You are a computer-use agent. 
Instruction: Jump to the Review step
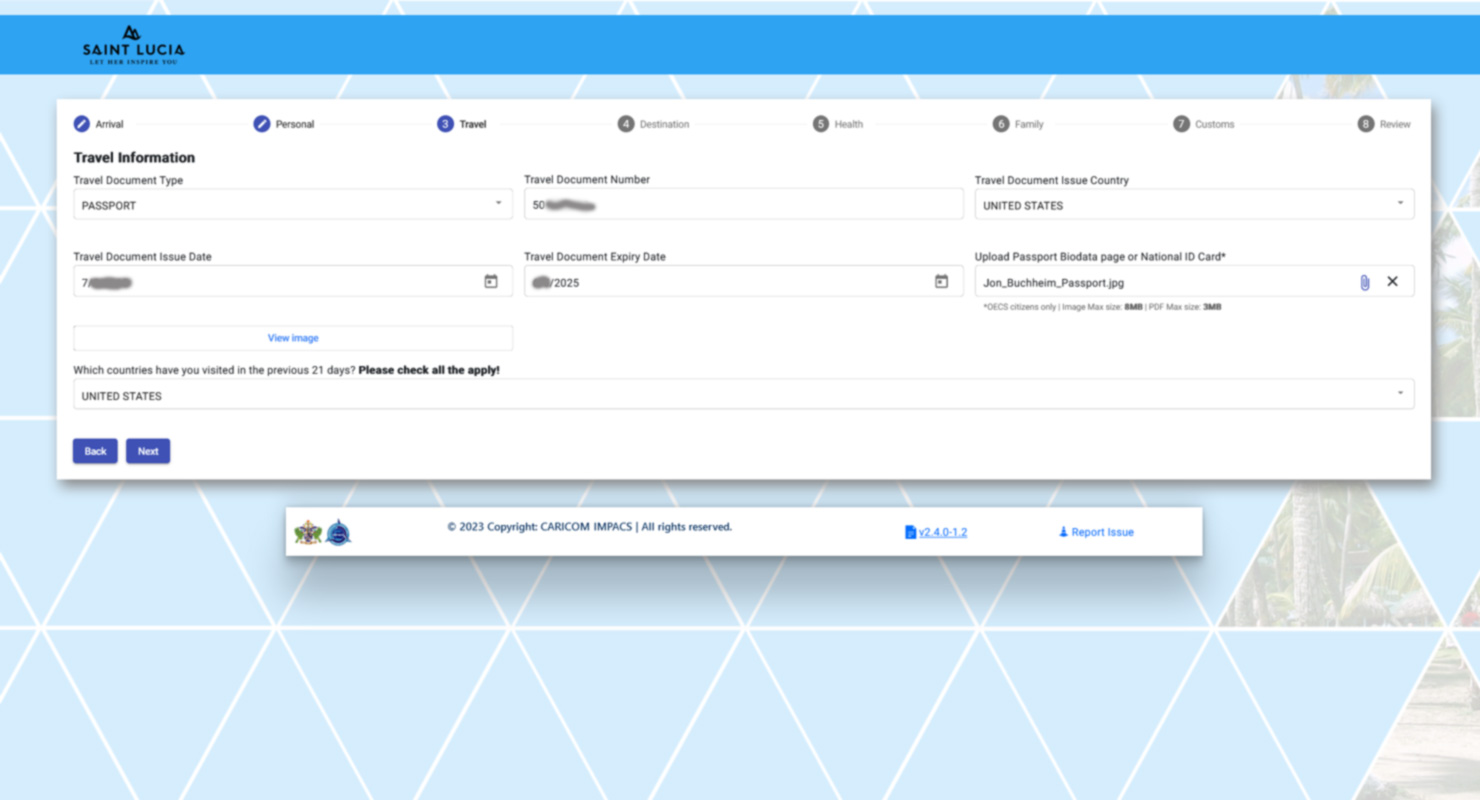click(x=1385, y=124)
